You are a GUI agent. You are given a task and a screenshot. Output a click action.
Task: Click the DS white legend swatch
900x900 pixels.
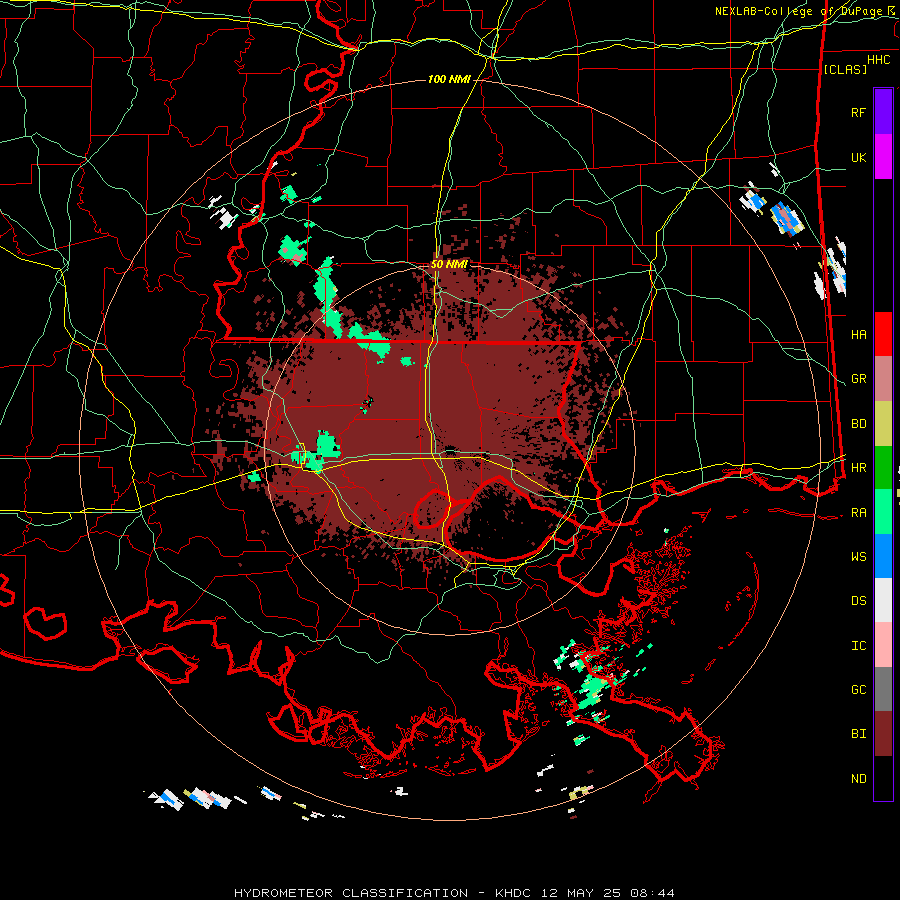click(x=883, y=600)
